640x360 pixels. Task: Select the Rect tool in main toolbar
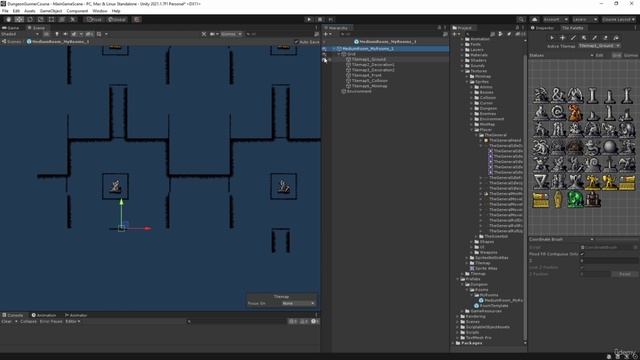click(51, 20)
